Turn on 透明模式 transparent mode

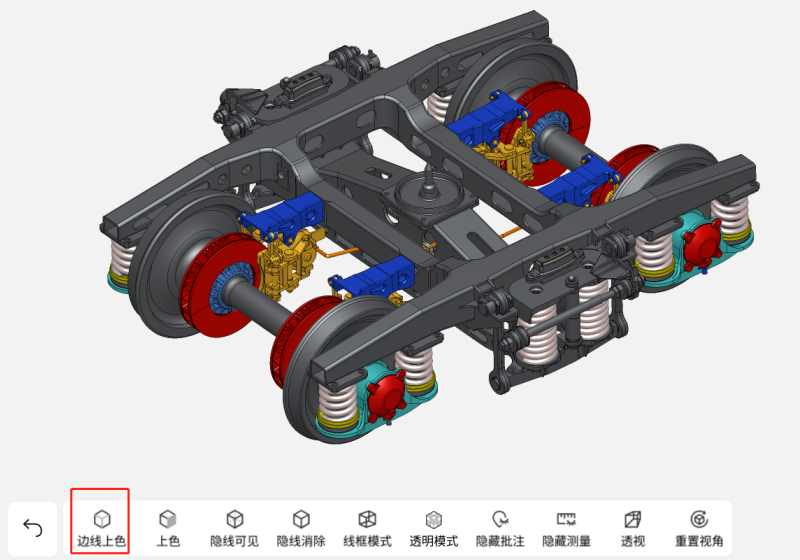click(x=434, y=529)
